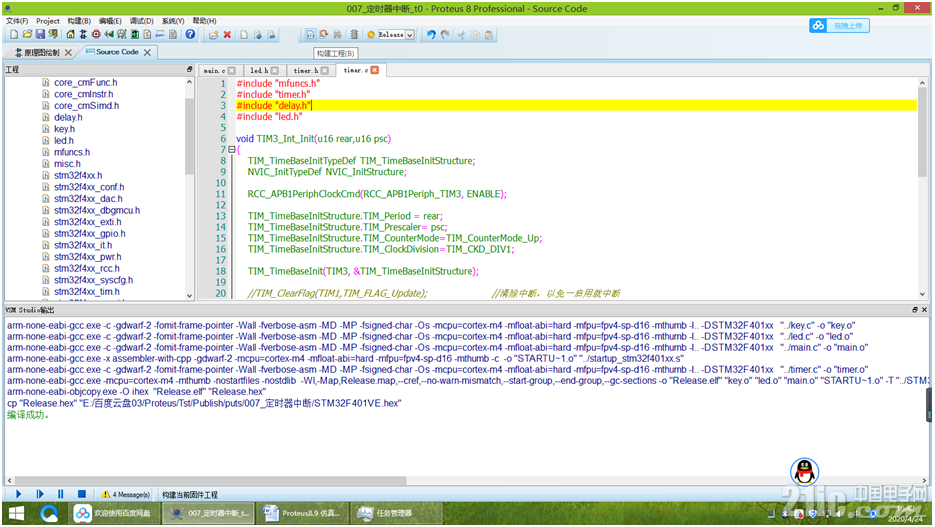Click the QQ penguin floating icon

[804, 472]
